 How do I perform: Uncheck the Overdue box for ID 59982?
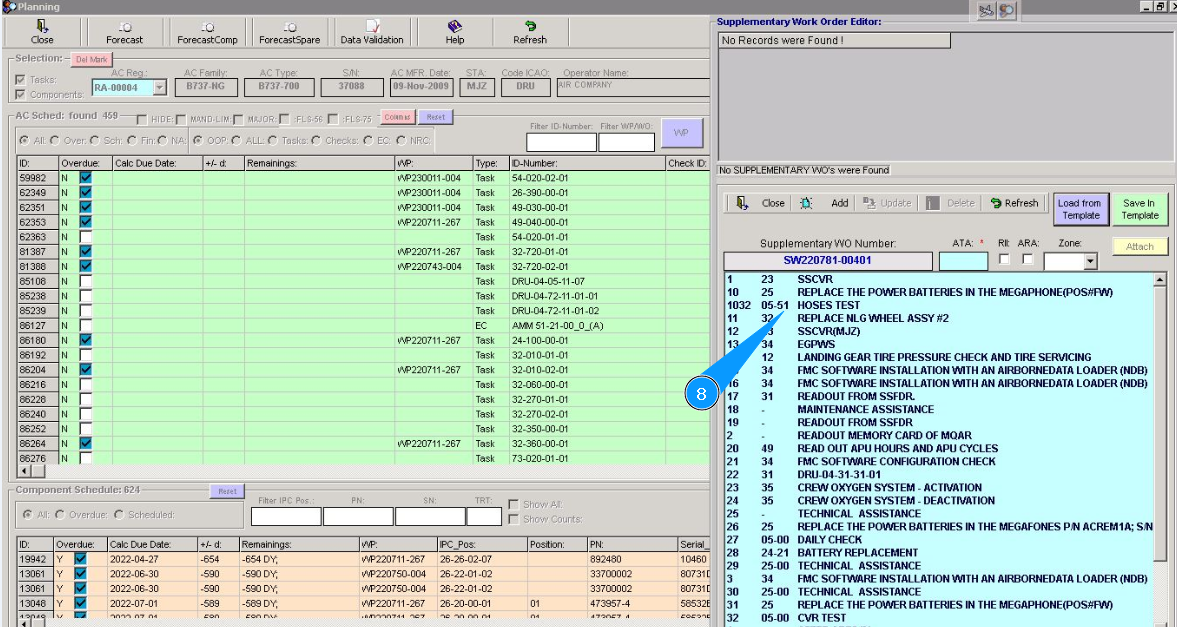coord(86,178)
